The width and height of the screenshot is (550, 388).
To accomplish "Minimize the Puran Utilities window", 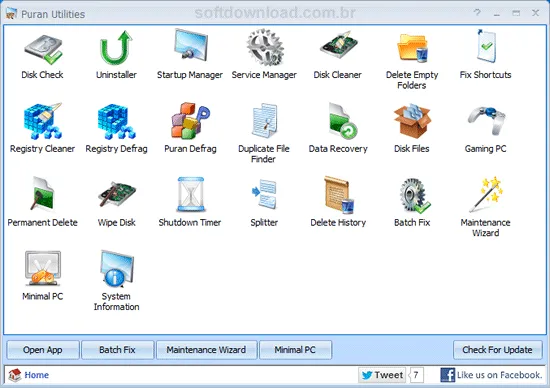I will click(496, 13).
